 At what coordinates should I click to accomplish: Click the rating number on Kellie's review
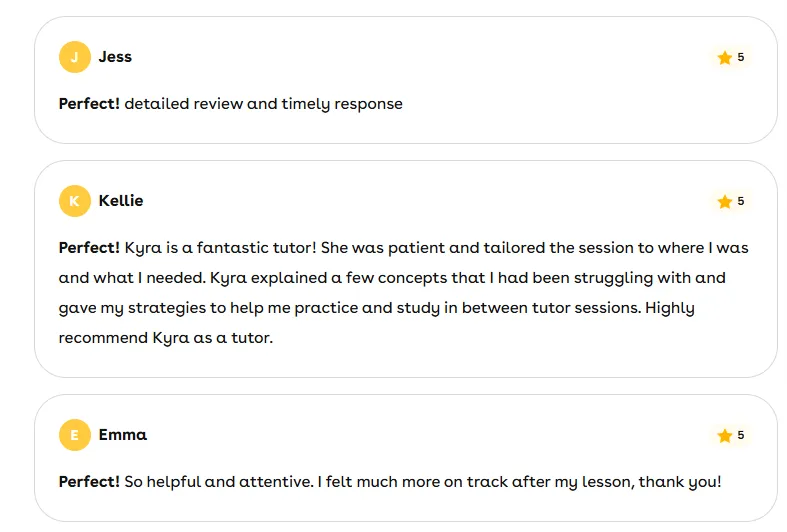point(741,202)
